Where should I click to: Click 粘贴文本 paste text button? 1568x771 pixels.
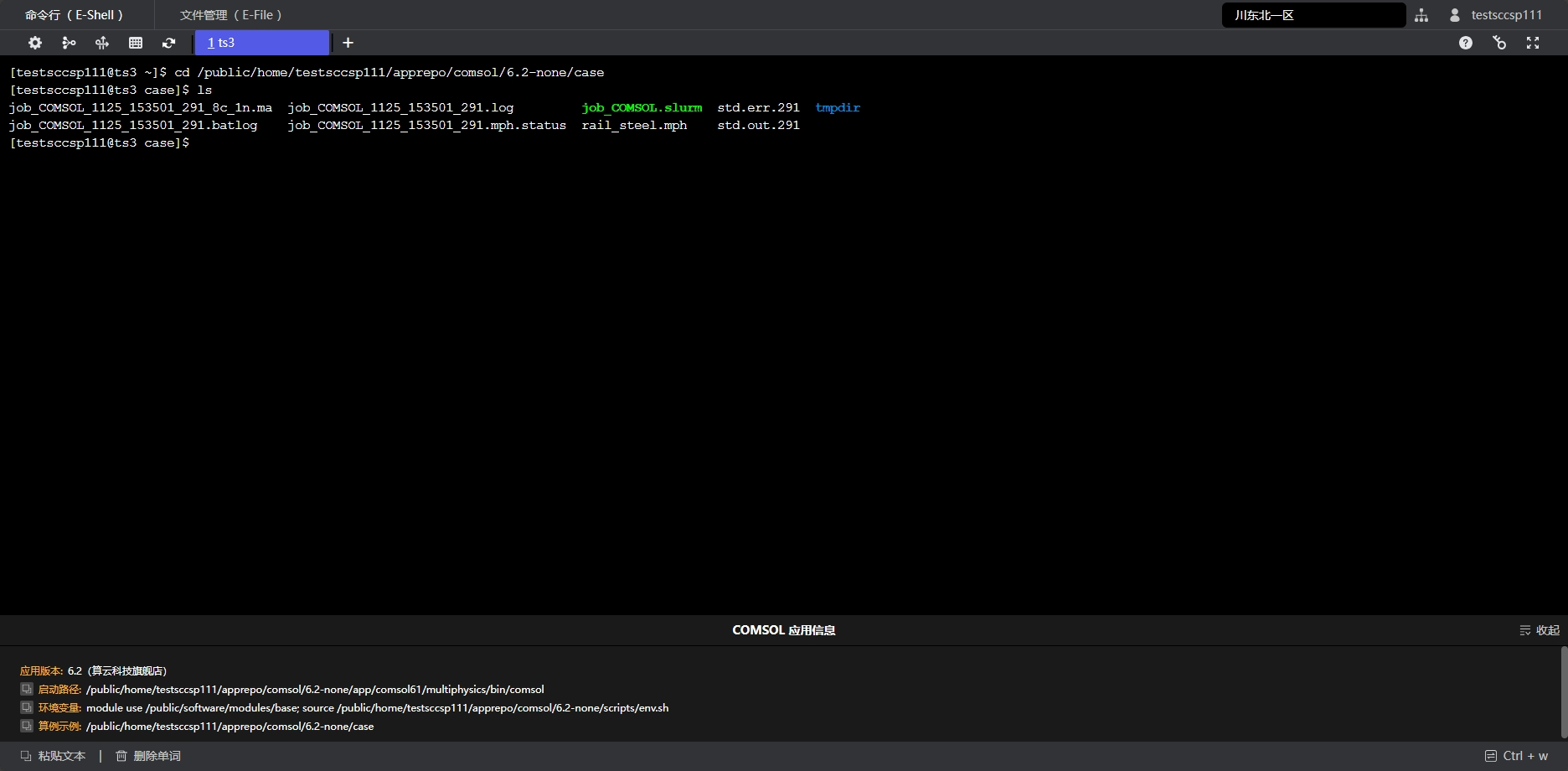point(54,756)
